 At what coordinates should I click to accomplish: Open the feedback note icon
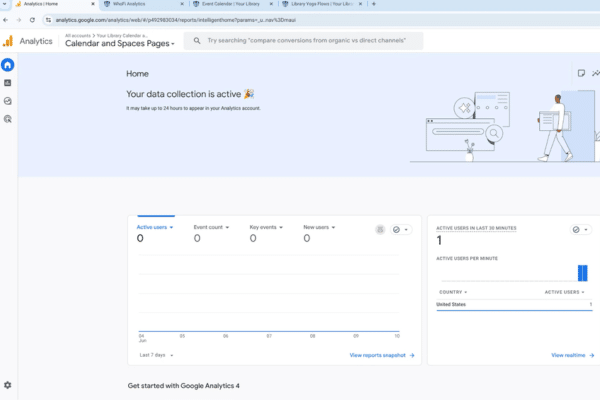[581, 73]
